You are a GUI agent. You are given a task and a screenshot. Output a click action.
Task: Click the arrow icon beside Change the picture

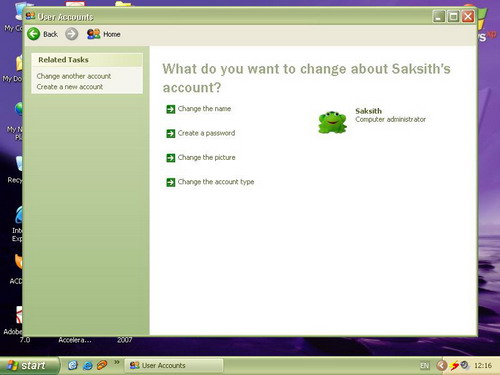click(171, 158)
